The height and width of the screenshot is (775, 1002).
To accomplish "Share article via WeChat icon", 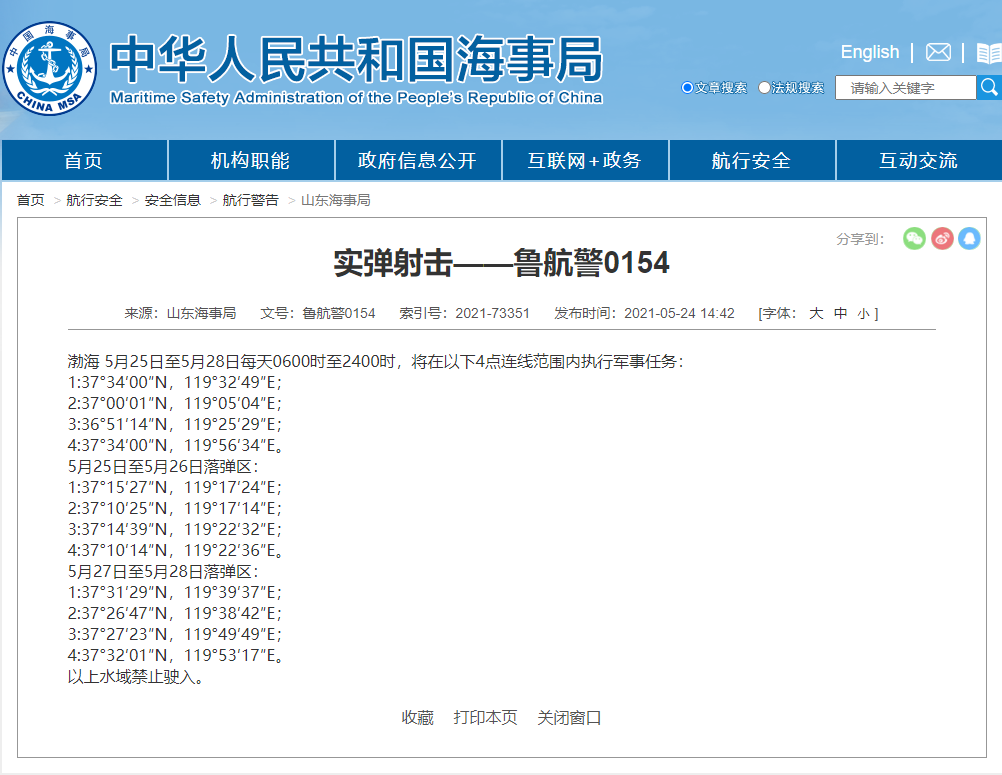I will (914, 238).
